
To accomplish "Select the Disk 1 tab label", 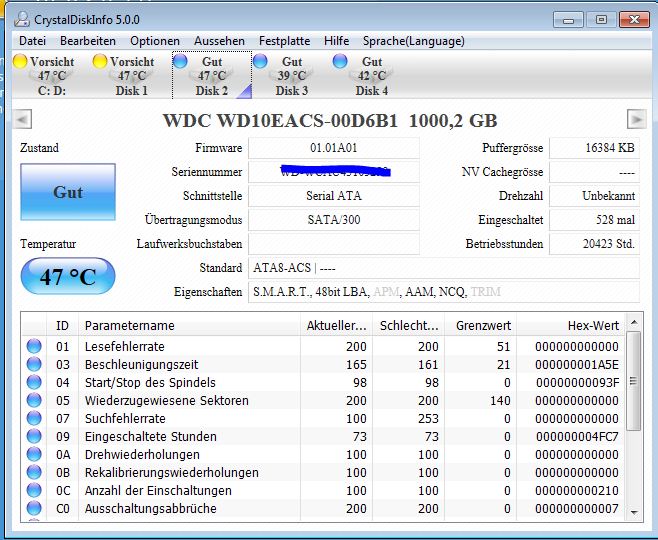I will pyautogui.click(x=132, y=91).
